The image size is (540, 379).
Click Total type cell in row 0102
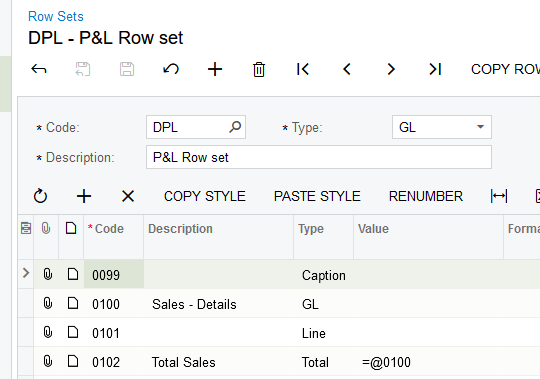(x=323, y=362)
